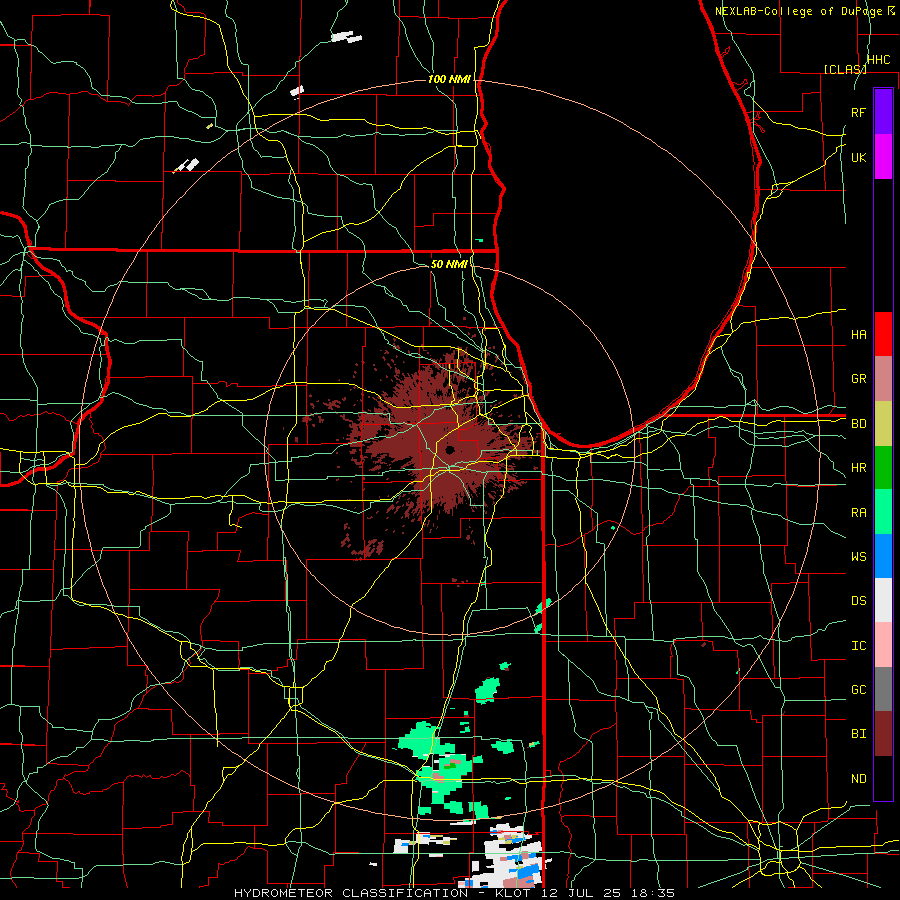
Task: Select the "ND" legend label
Action: point(859,779)
